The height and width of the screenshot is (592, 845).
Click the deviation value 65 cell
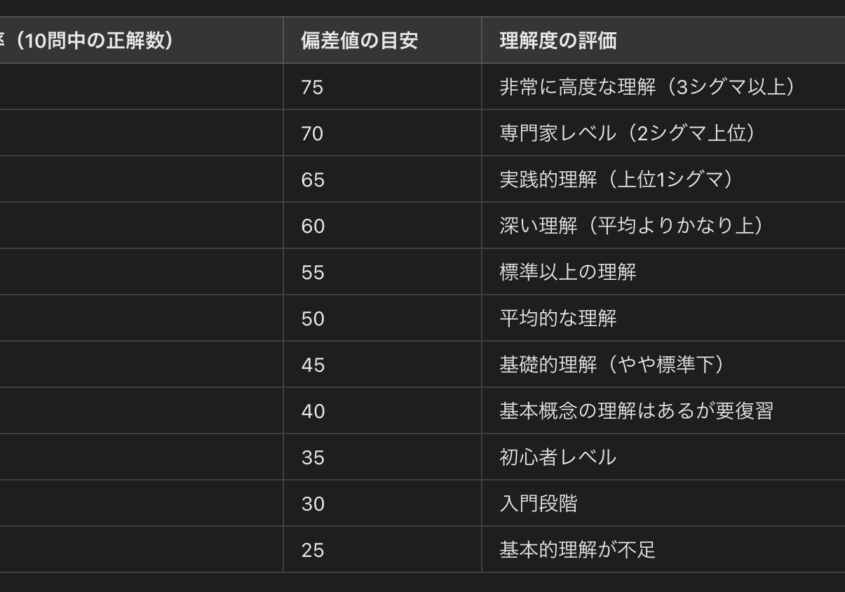[312, 180]
